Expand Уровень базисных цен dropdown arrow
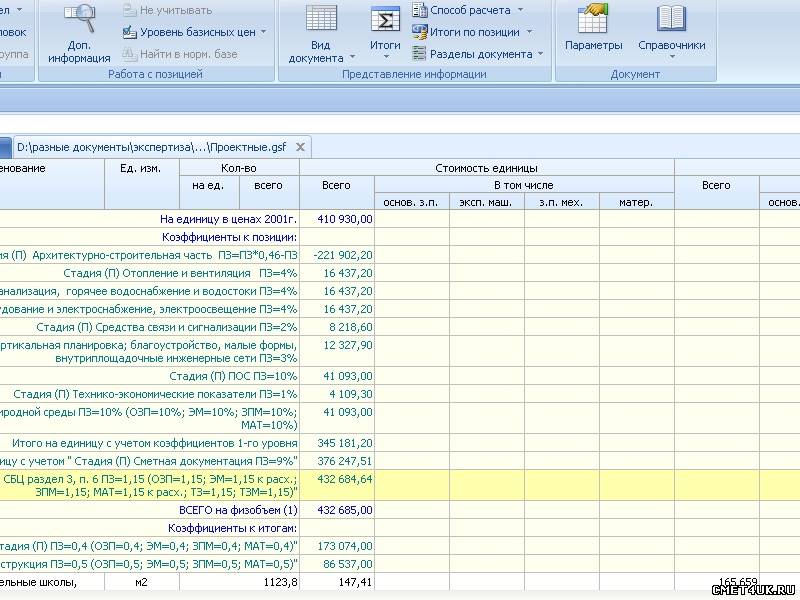Image resolution: width=800 pixels, height=600 pixels. click(264, 32)
